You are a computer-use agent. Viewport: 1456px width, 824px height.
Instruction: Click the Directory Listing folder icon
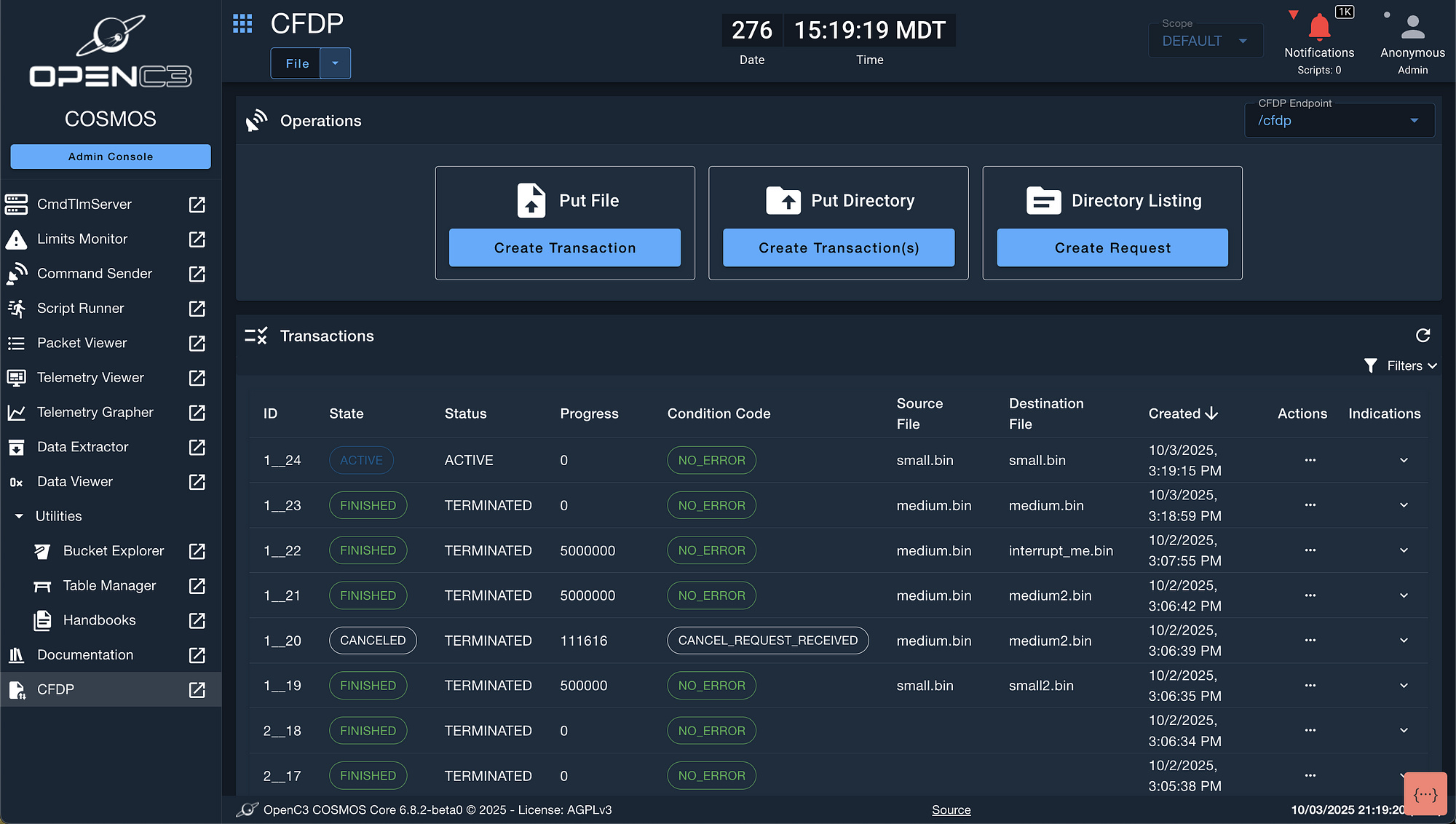[x=1044, y=200]
